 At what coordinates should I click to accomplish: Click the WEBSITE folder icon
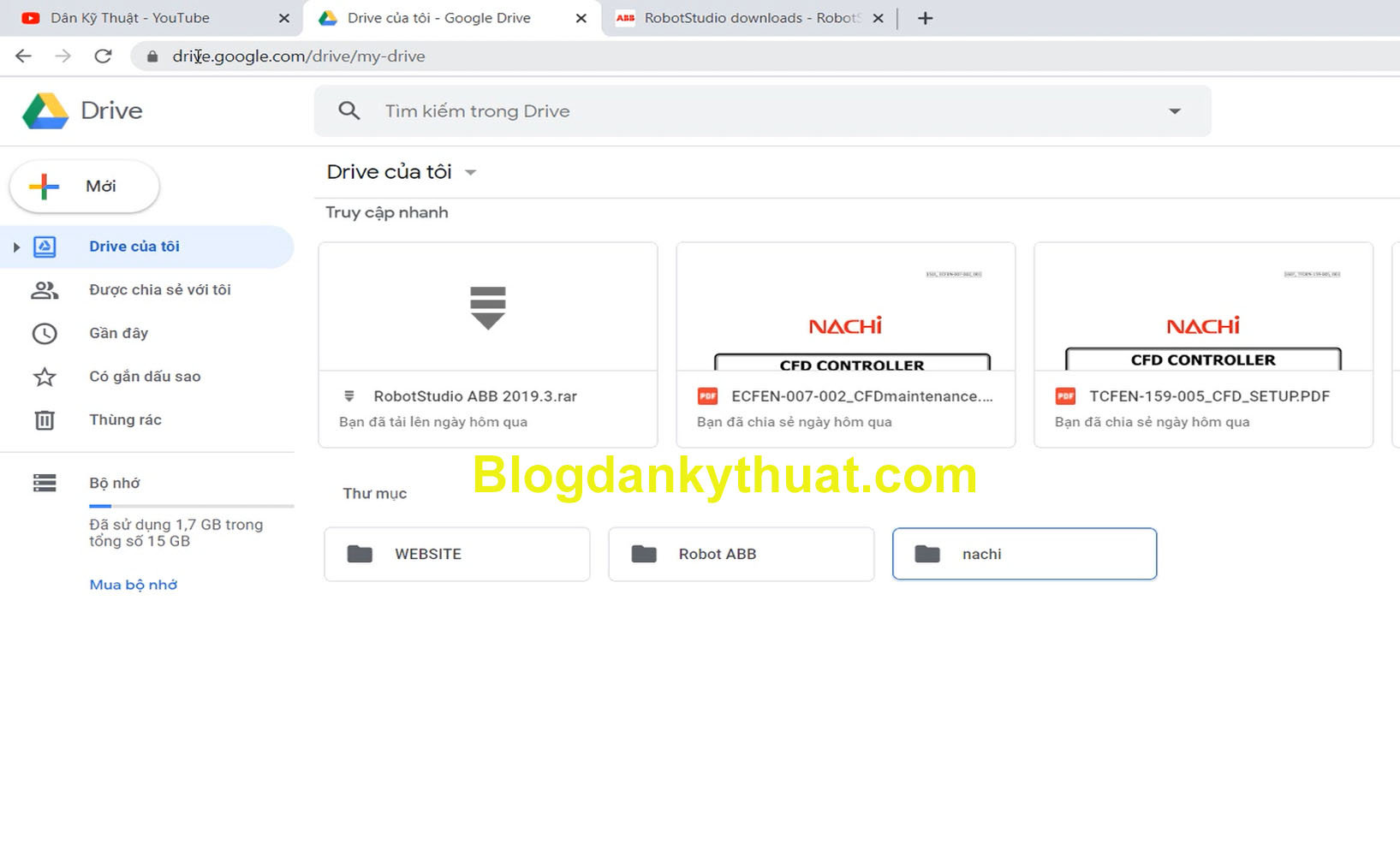coord(360,554)
